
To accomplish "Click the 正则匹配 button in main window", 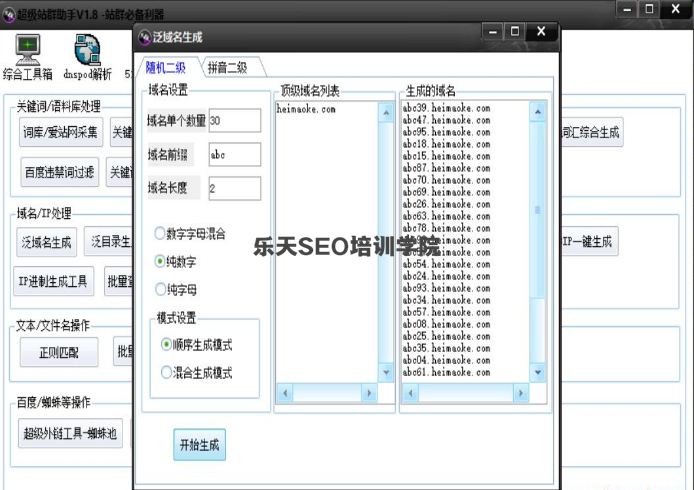I will [59, 352].
